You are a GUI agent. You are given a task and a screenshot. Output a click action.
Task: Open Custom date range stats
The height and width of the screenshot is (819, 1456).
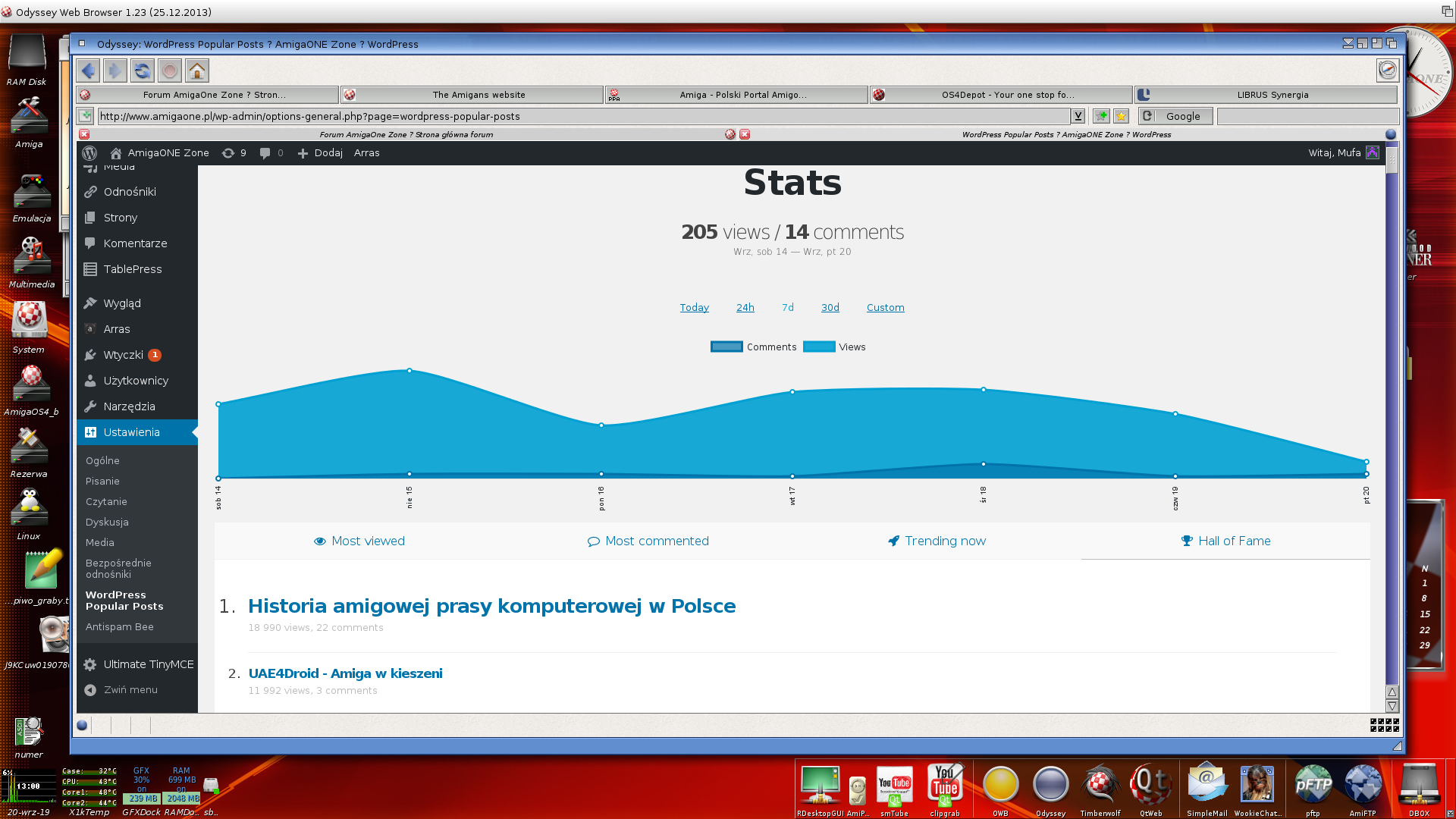885,308
